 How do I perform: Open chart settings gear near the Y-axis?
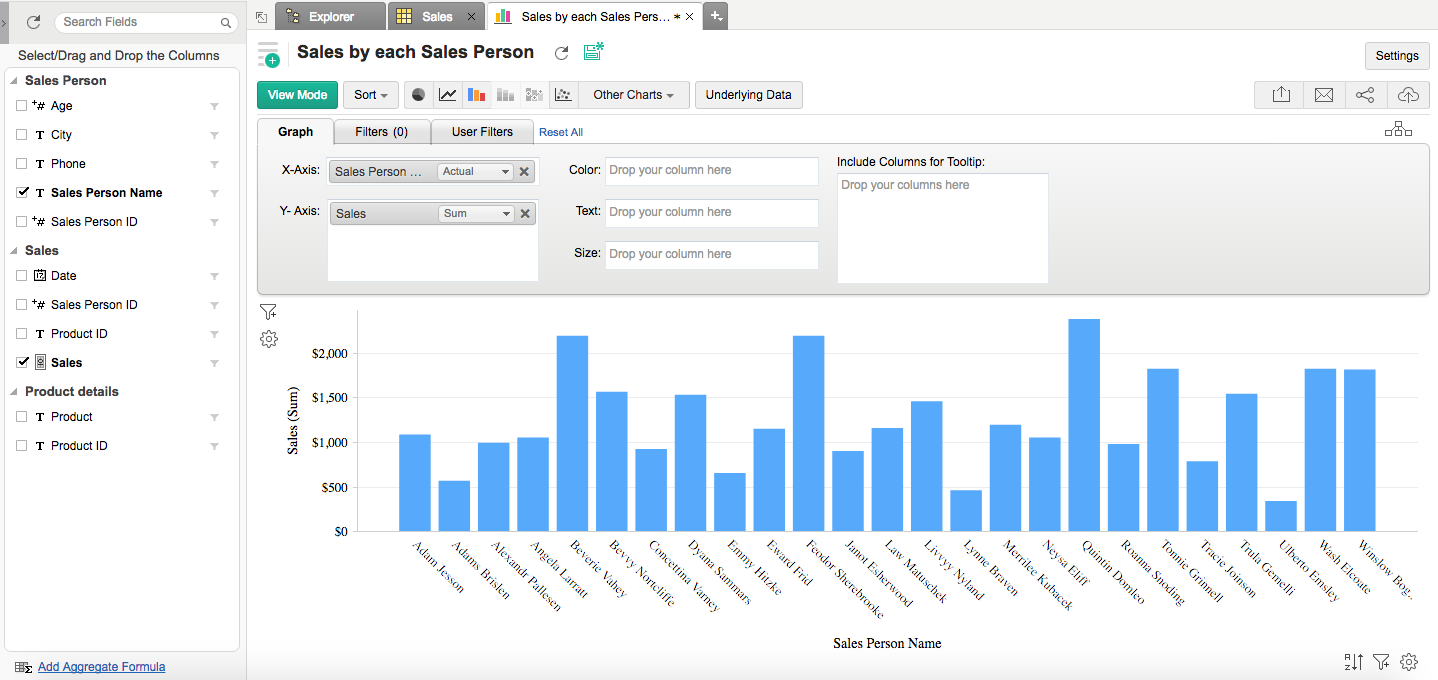click(268, 339)
